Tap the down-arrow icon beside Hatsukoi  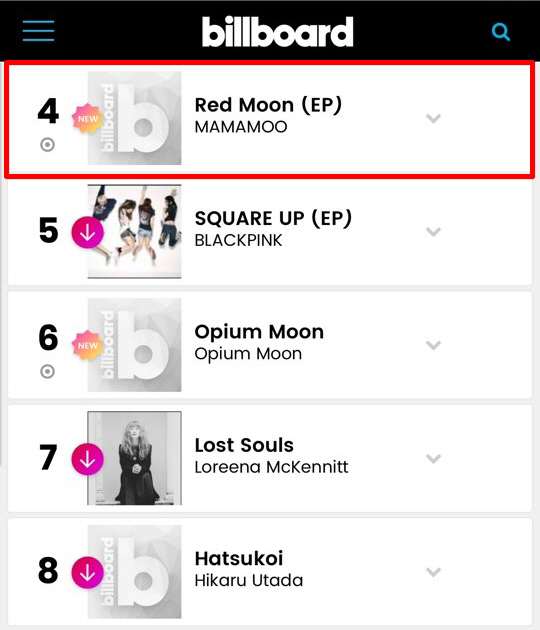click(x=88, y=573)
